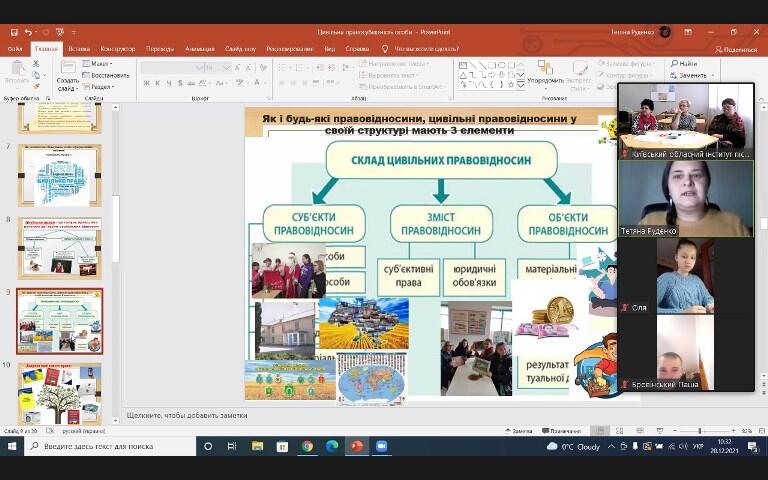Screen dimensions: 768x480
Task: Open the font name combo box
Action: coord(172,68)
